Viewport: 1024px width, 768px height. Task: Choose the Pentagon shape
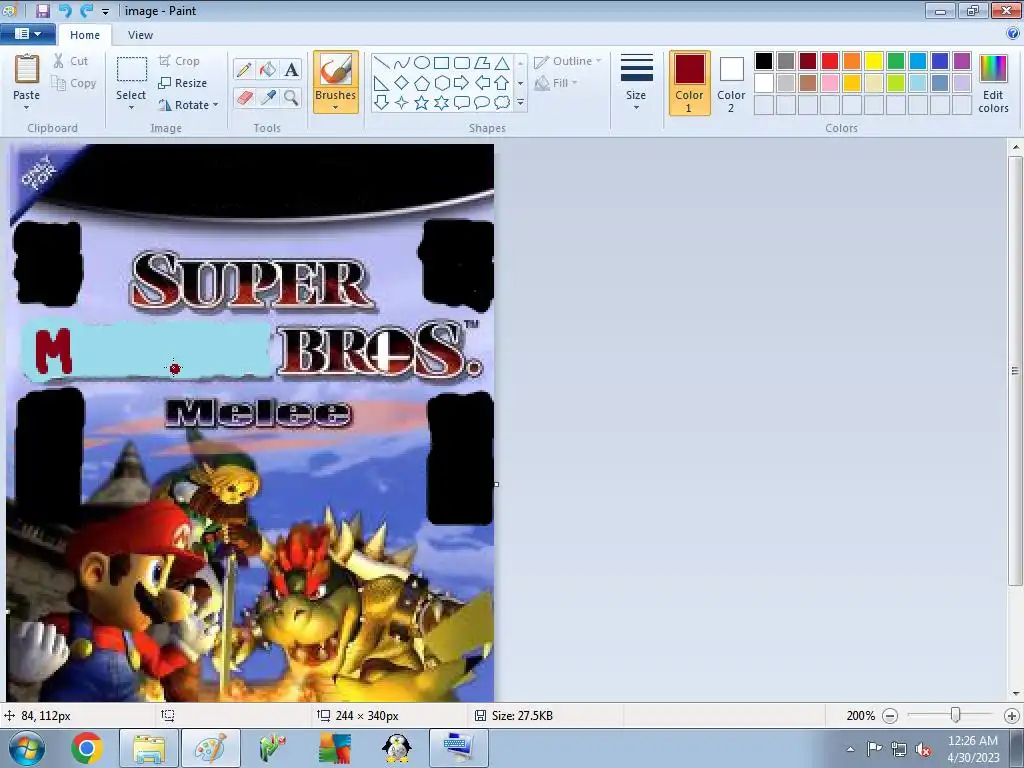tap(422, 82)
